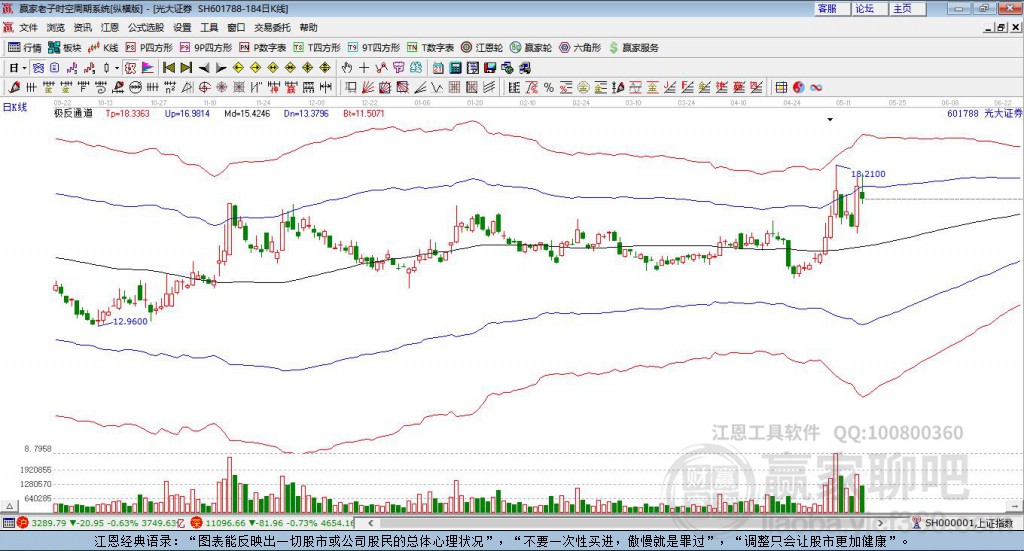This screenshot has height=551, width=1024.
Task: Open the P数字表 tool
Action: pyautogui.click(x=263, y=48)
